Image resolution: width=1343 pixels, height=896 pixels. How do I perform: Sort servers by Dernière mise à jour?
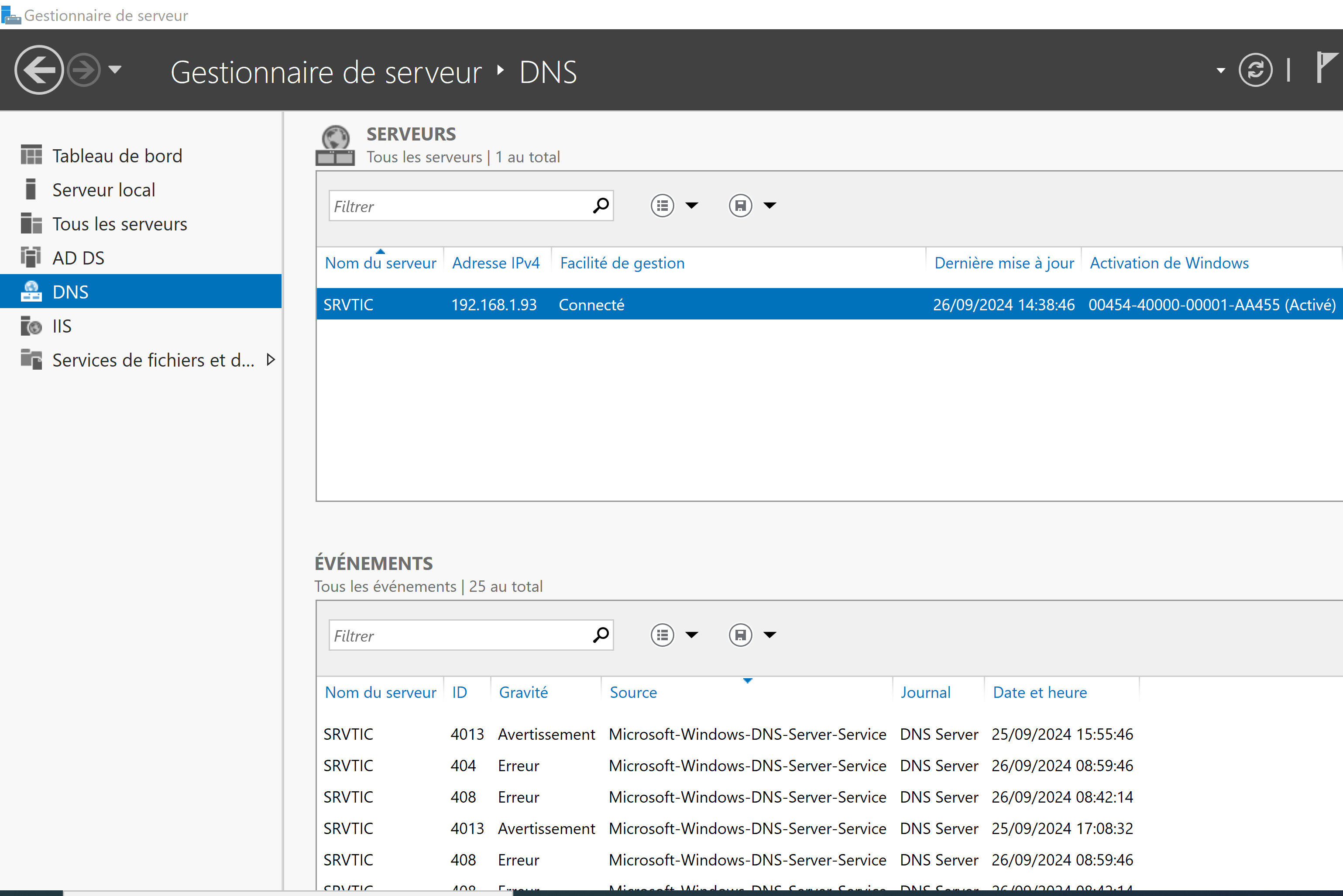[x=1004, y=263]
